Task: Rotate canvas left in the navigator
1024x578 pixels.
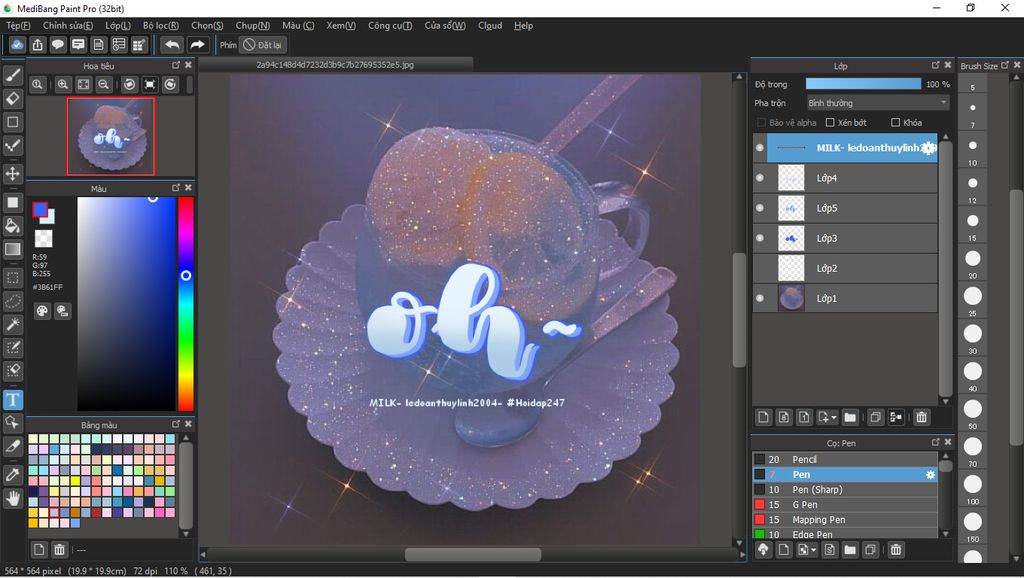Action: coord(129,84)
